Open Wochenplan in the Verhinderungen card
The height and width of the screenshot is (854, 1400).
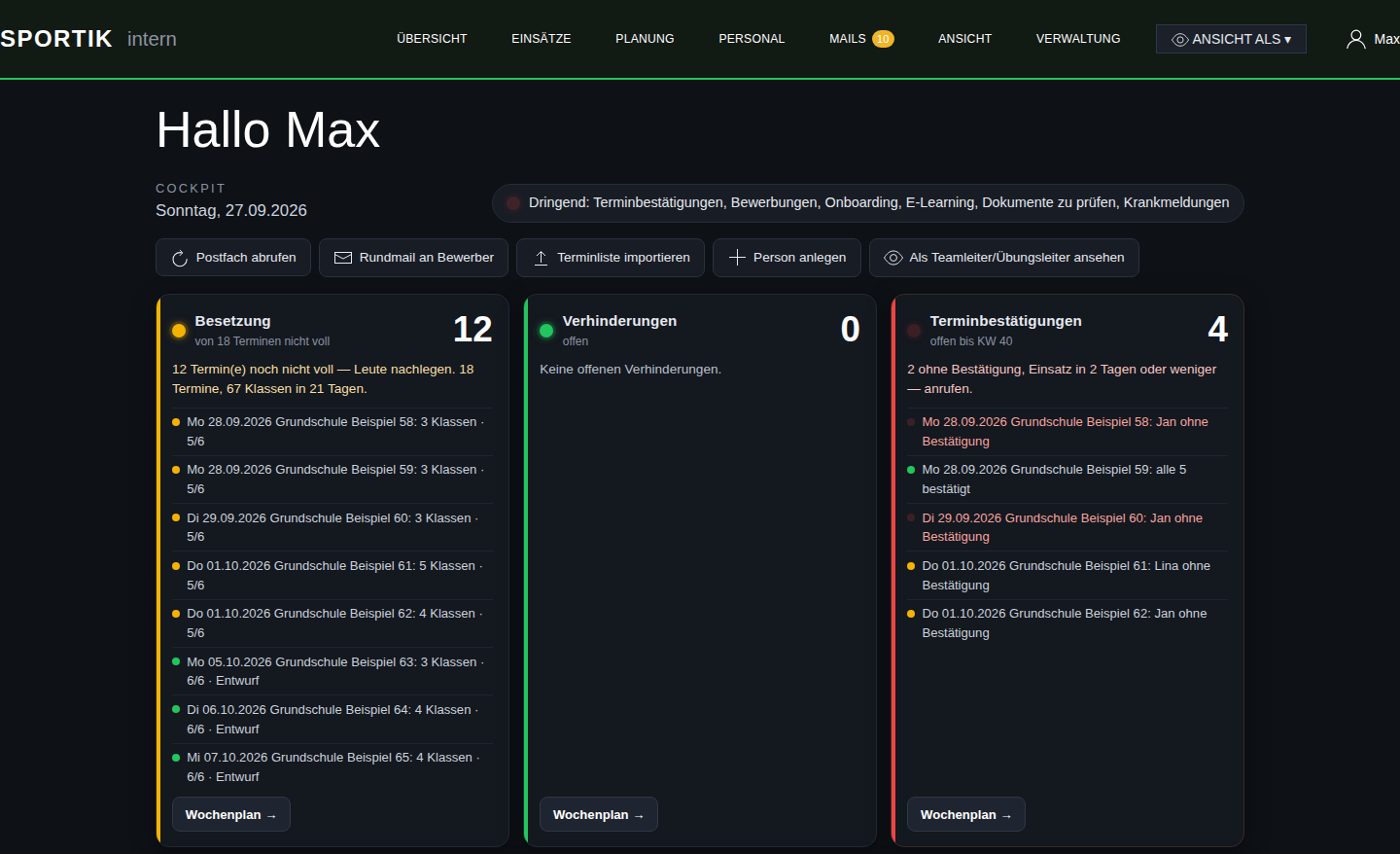pos(599,815)
